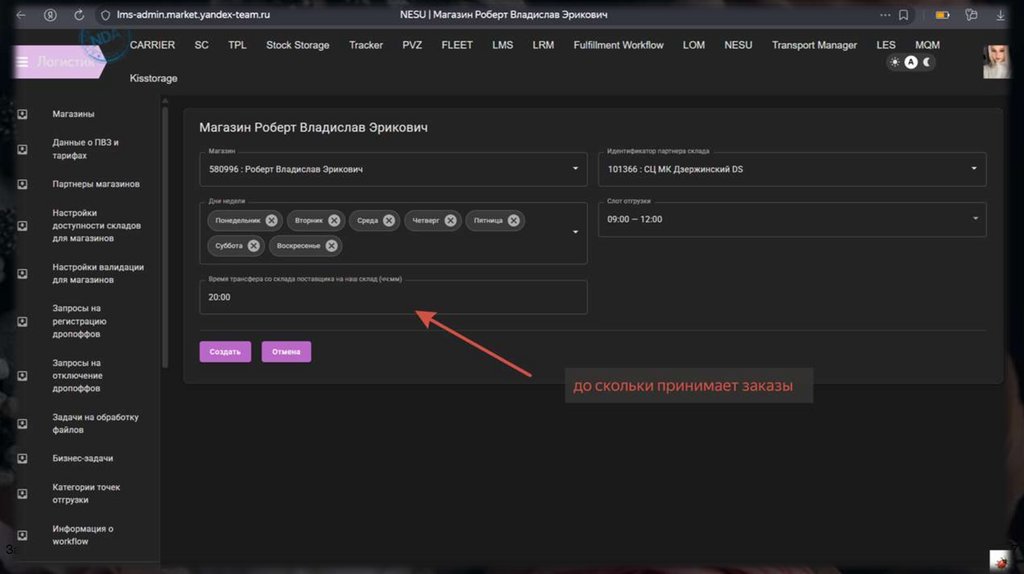Switch to dark theme with the moon toggle
This screenshot has height=574, width=1024.
(927, 62)
